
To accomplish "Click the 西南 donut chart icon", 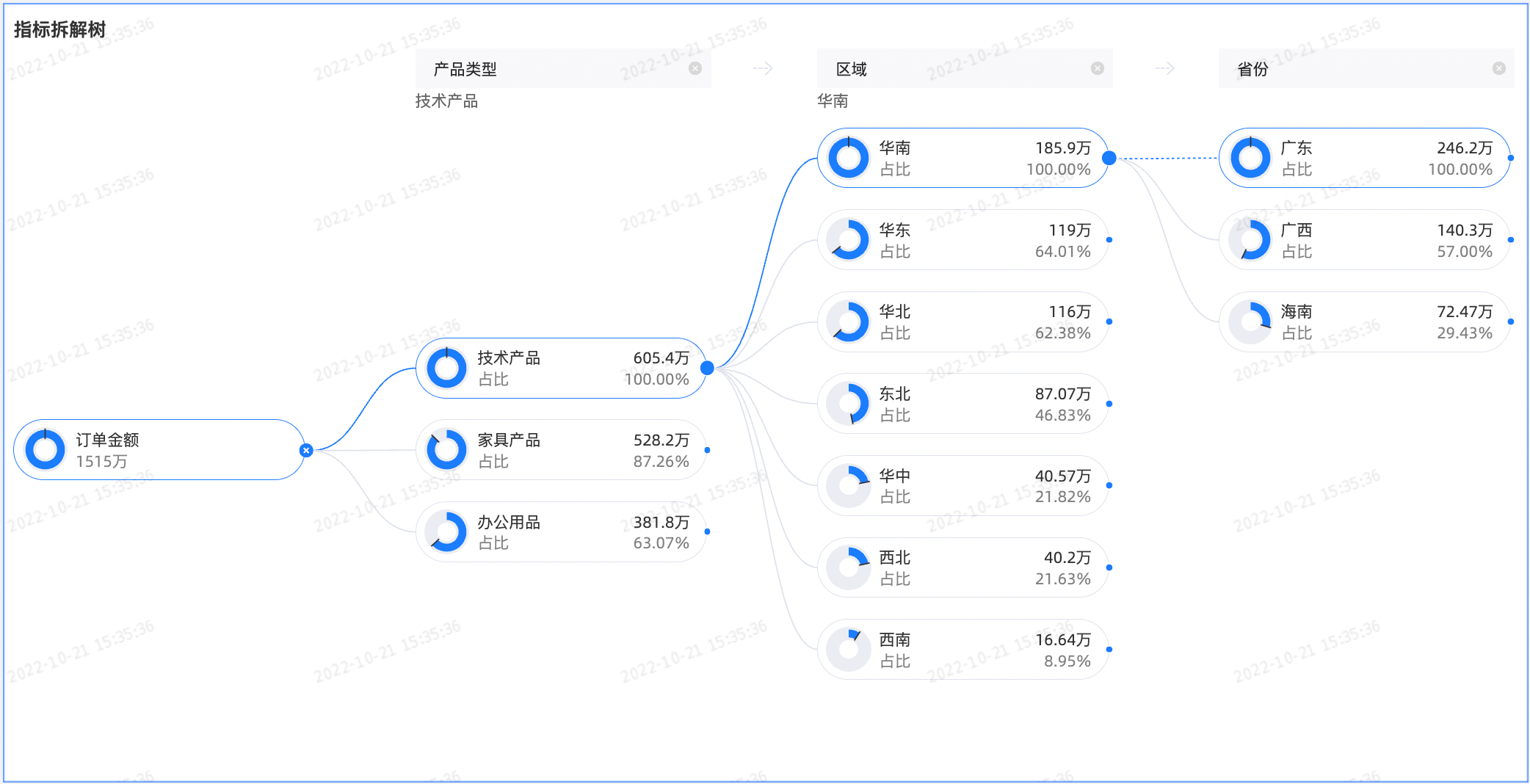I will (849, 649).
